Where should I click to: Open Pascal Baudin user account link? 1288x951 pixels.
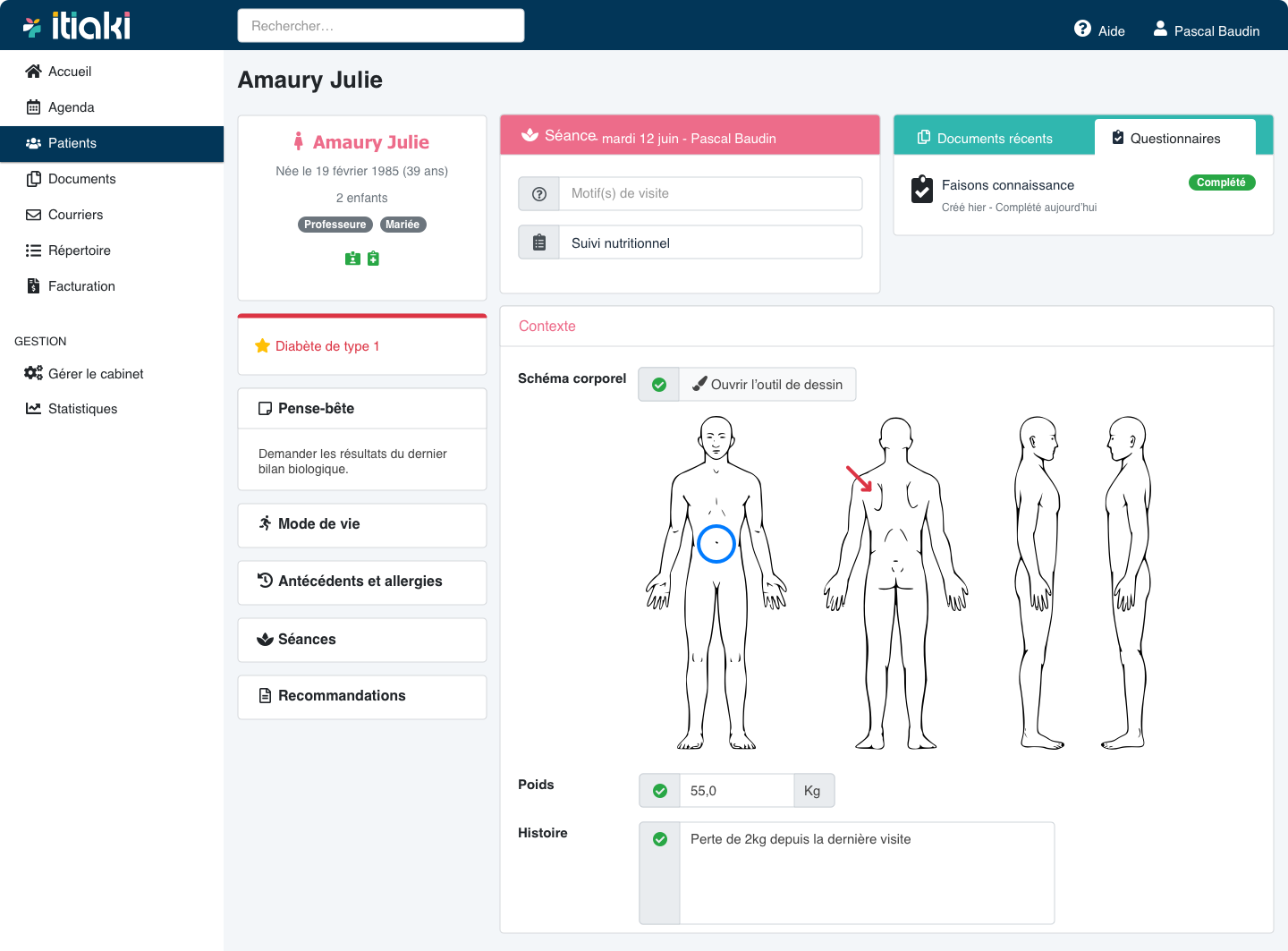(x=1206, y=30)
